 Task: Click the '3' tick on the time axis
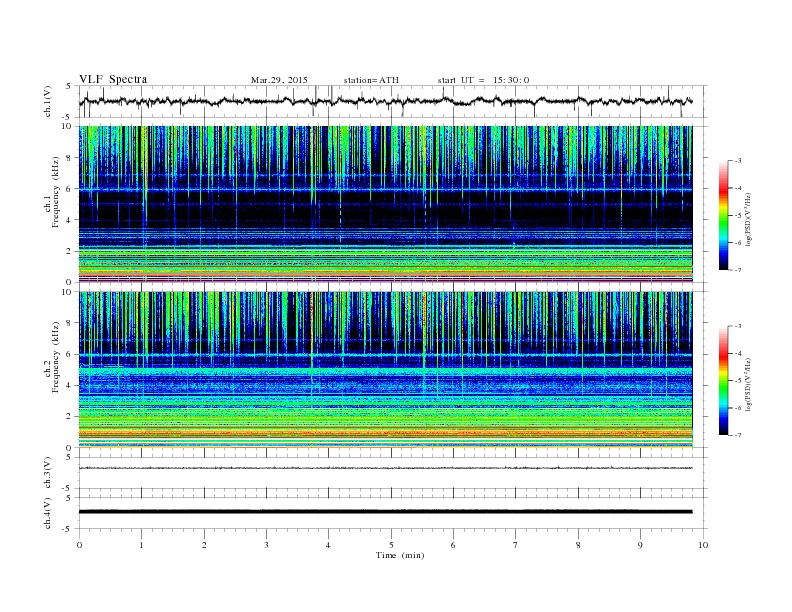point(266,545)
